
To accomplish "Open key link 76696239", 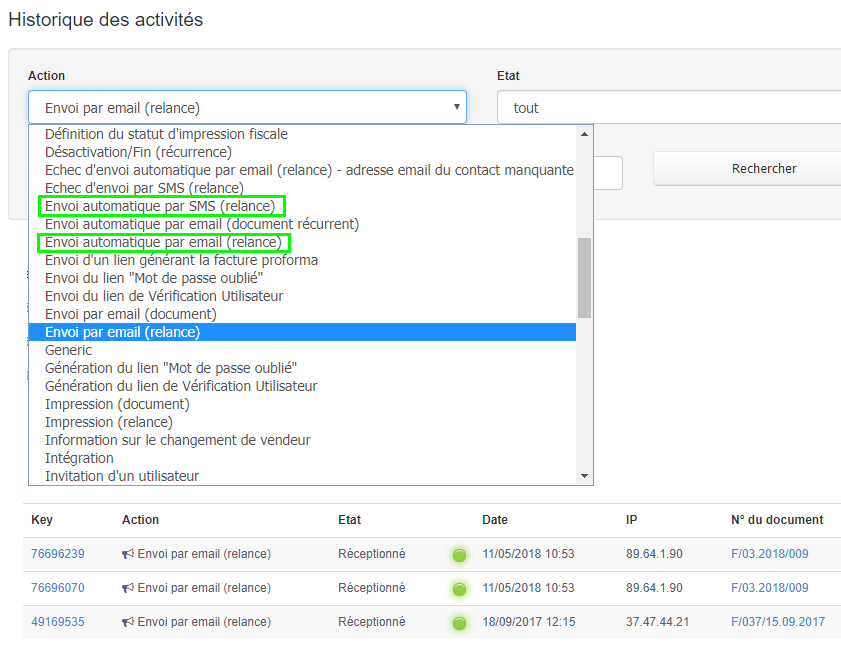I will coord(57,554).
